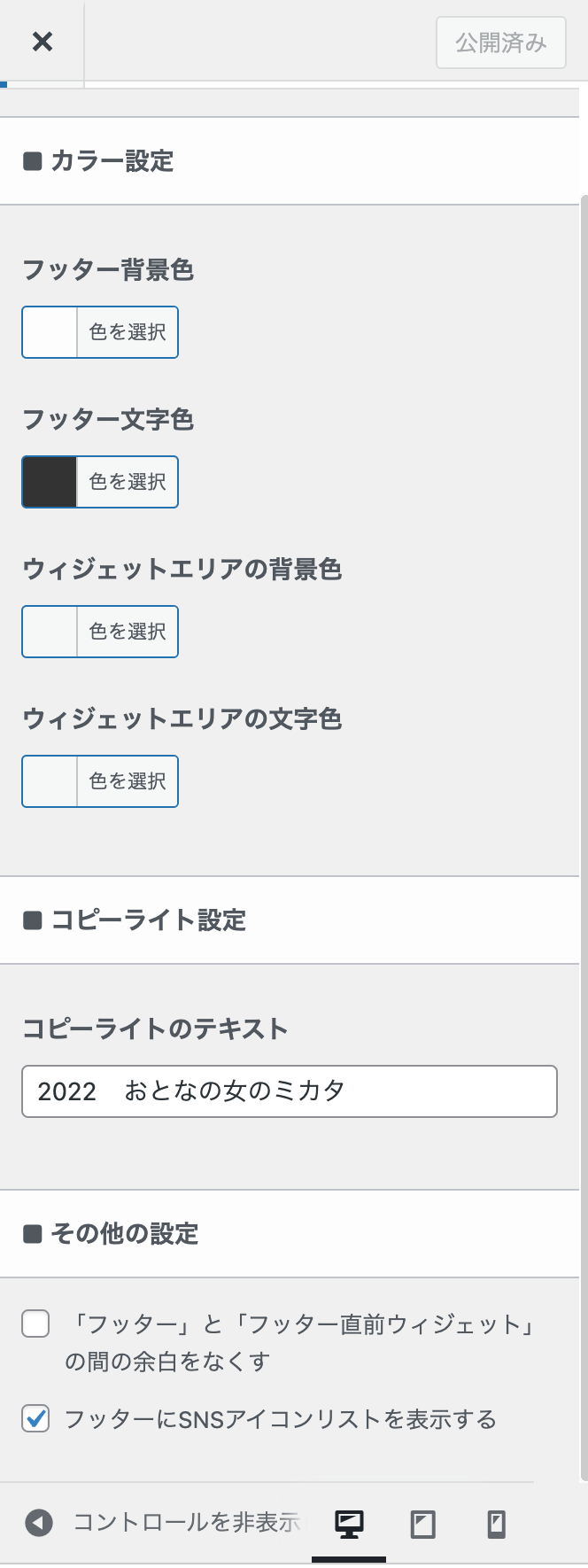Enable the フッター直前ウィジェット margin removal checkbox

[35, 1324]
